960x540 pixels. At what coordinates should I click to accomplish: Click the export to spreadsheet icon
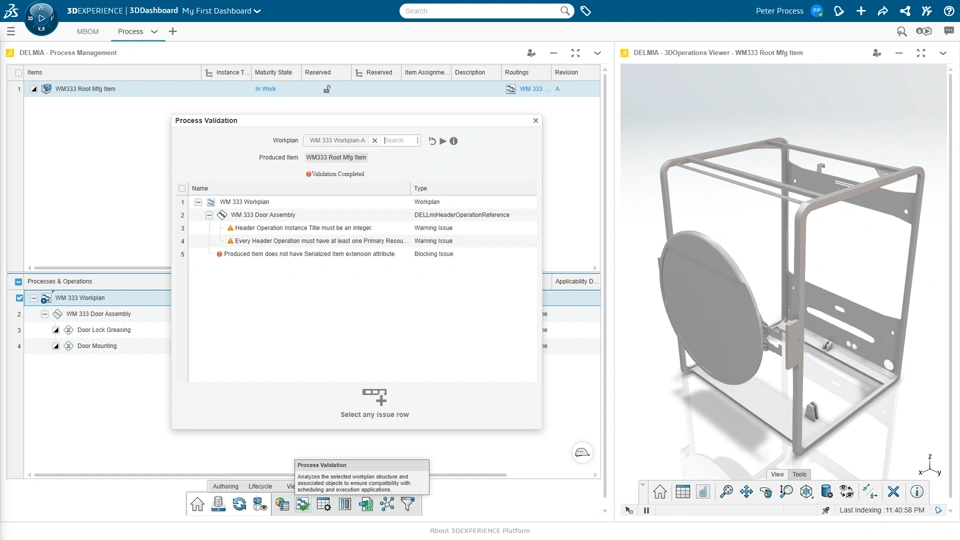click(x=366, y=504)
